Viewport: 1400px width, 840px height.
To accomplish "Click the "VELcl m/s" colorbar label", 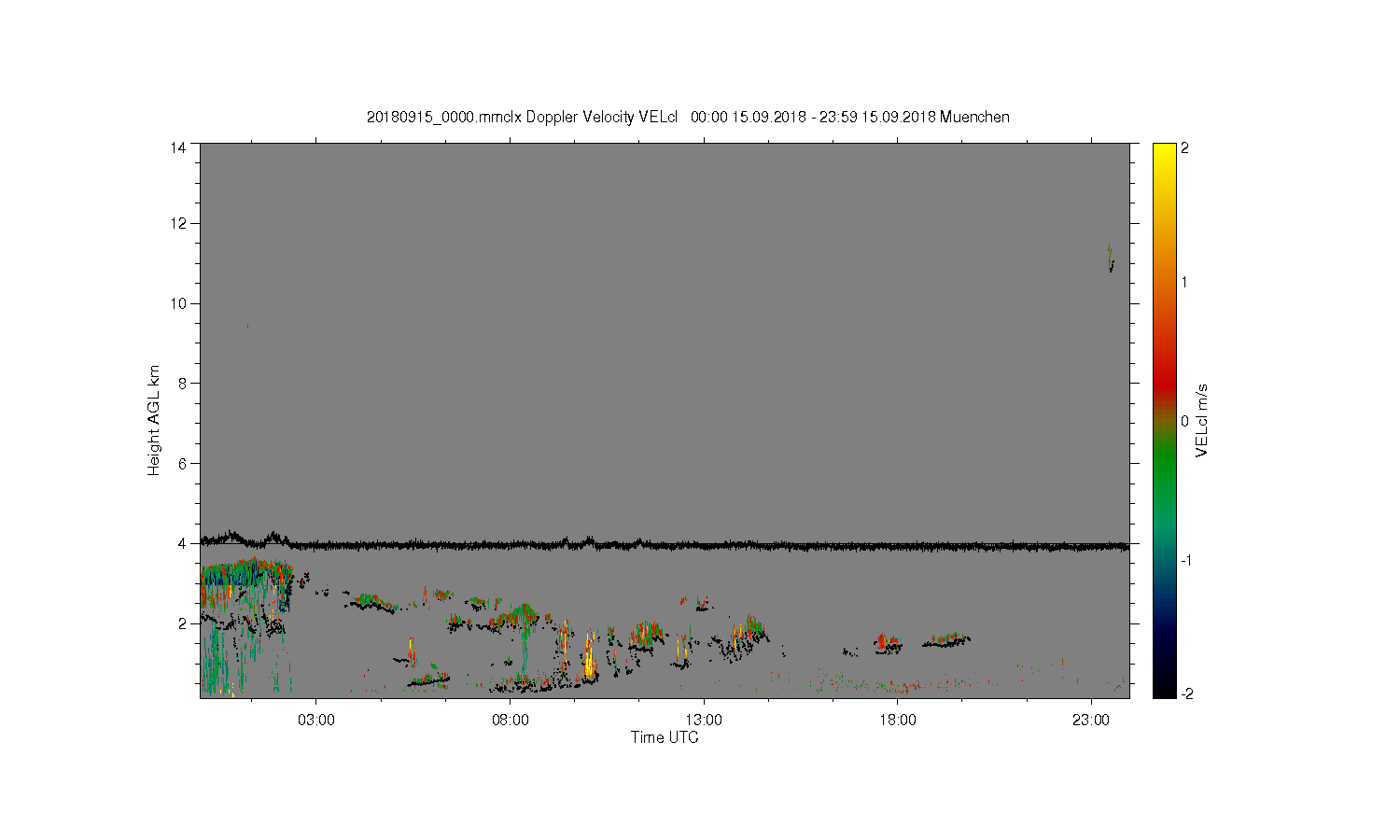I will 1202,421.
